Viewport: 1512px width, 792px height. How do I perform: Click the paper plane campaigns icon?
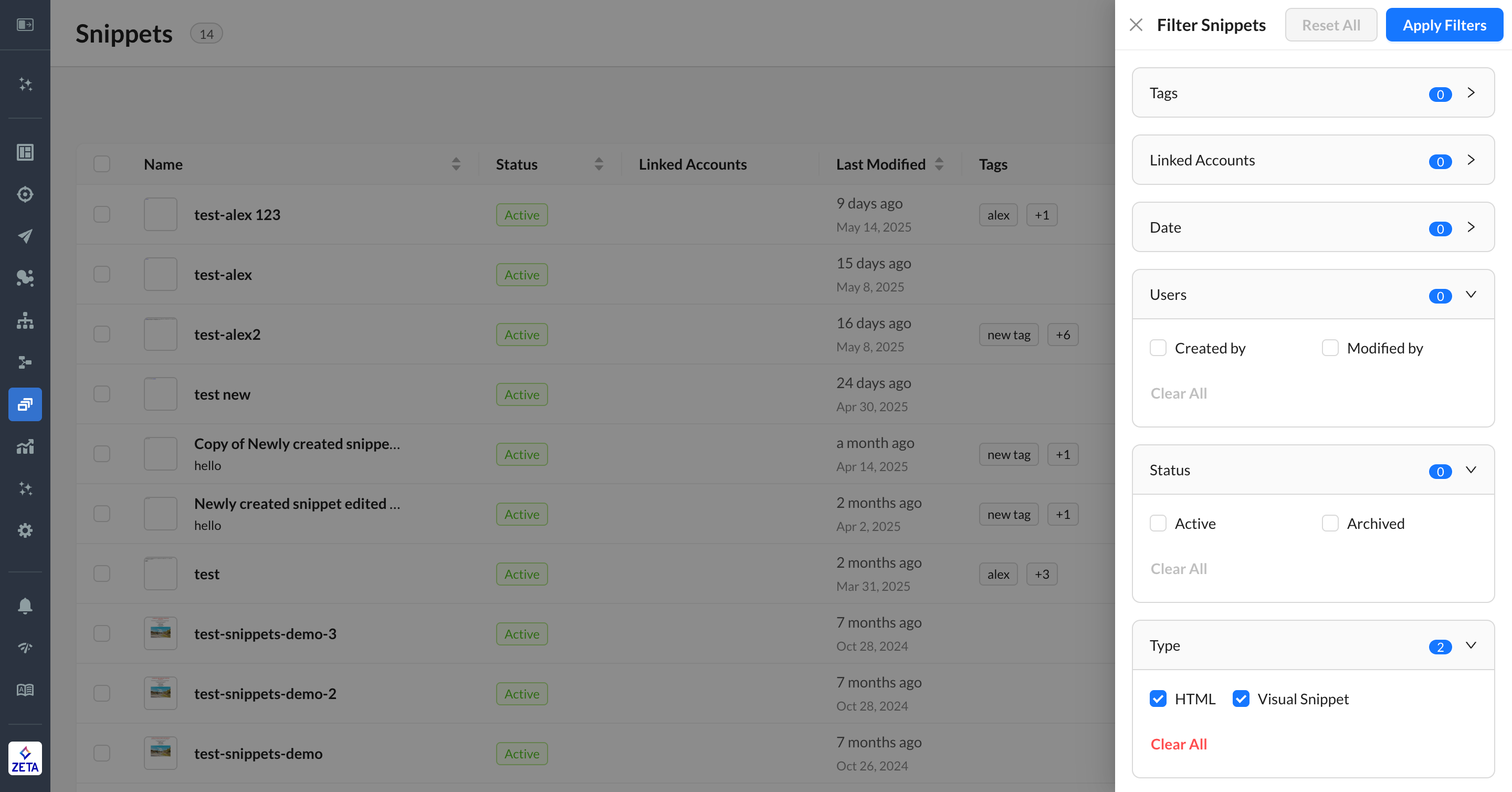[x=25, y=236]
